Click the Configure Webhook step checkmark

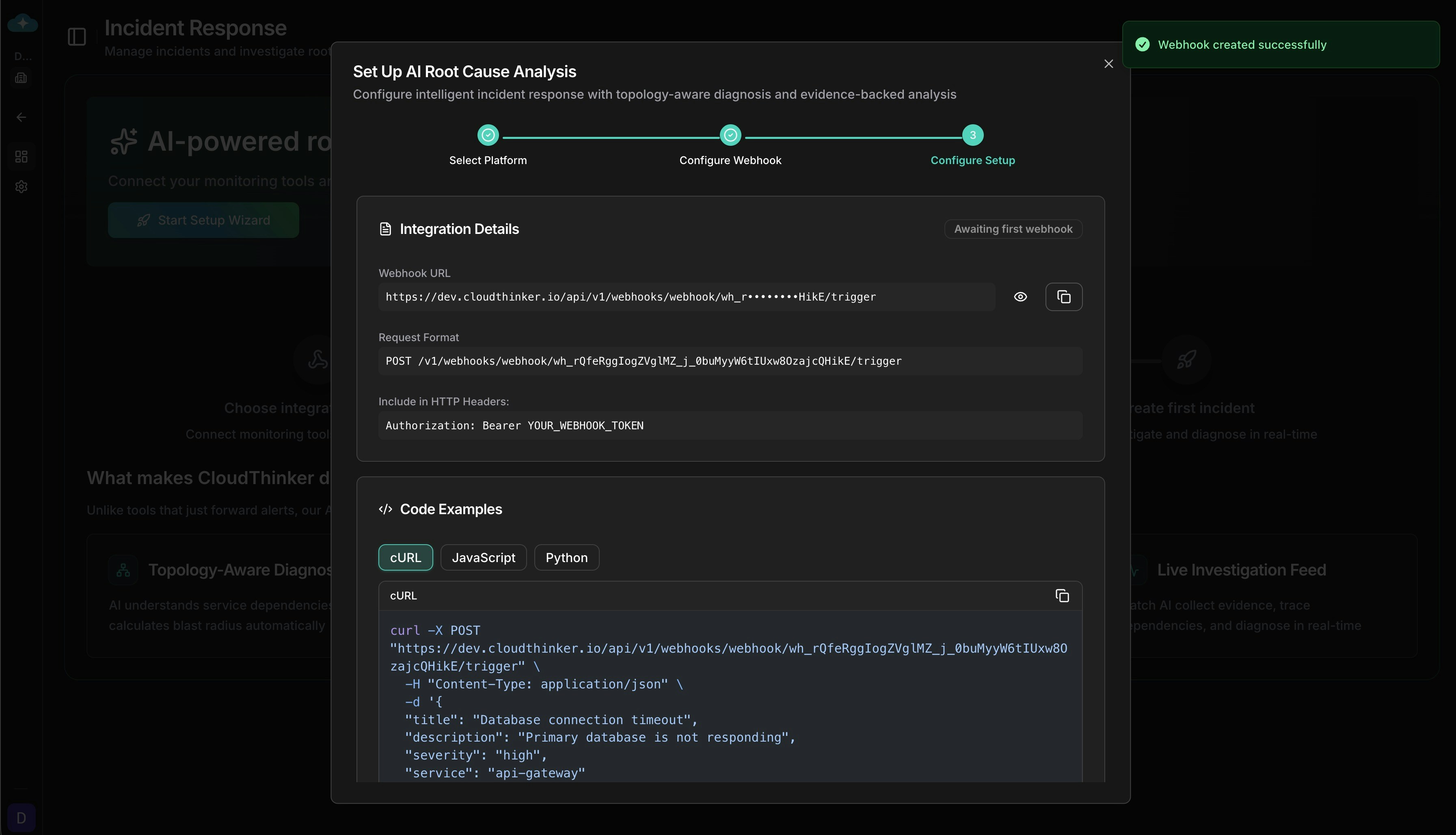[730, 135]
